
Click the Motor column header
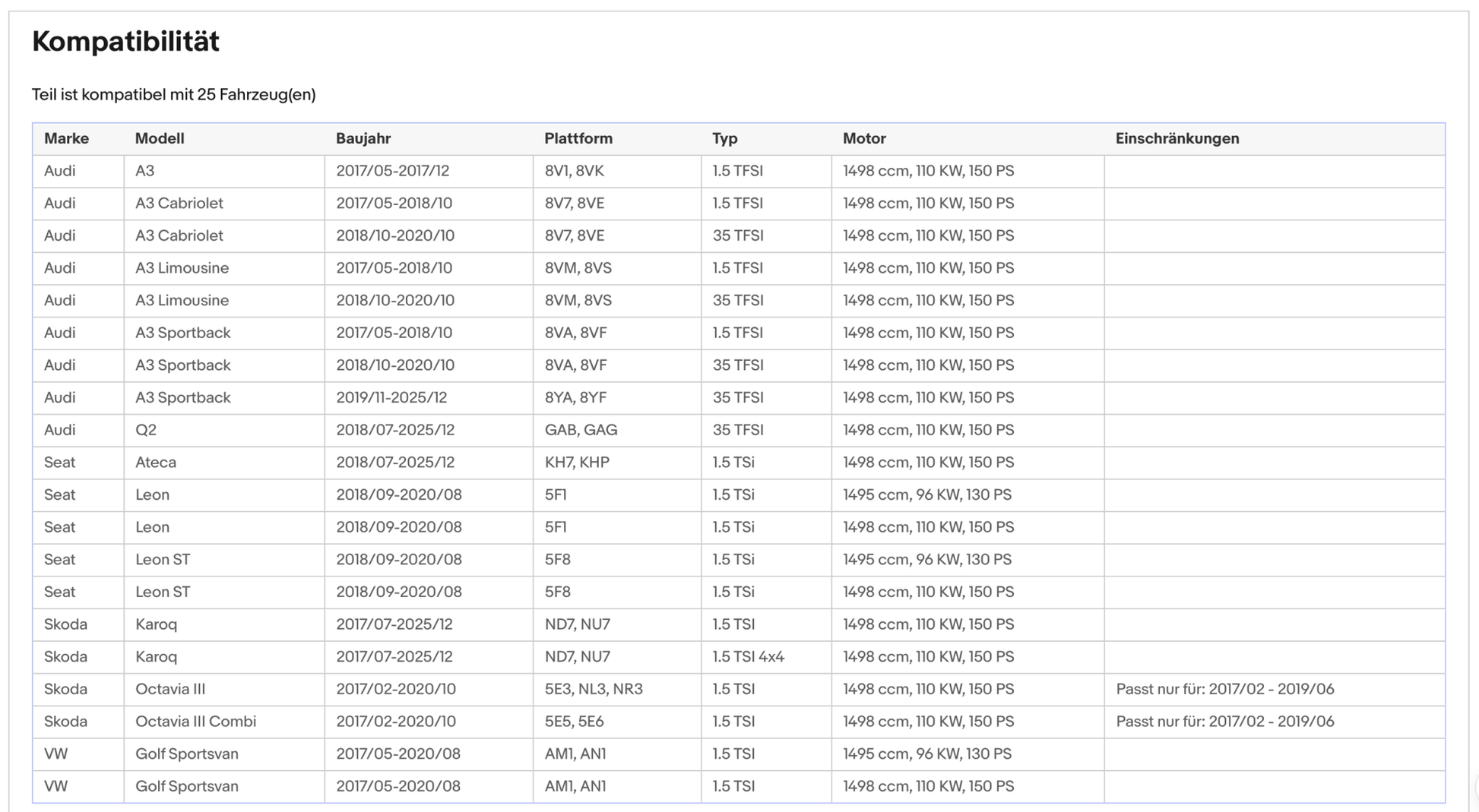click(864, 138)
